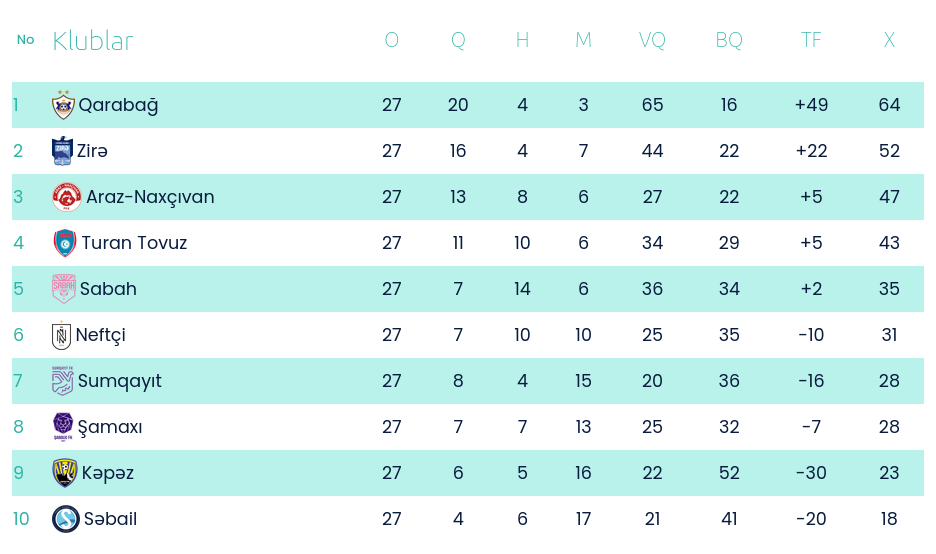Image resolution: width=936 pixels, height=554 pixels.
Task: Click the Sumqayıt purple logo
Action: [63, 381]
